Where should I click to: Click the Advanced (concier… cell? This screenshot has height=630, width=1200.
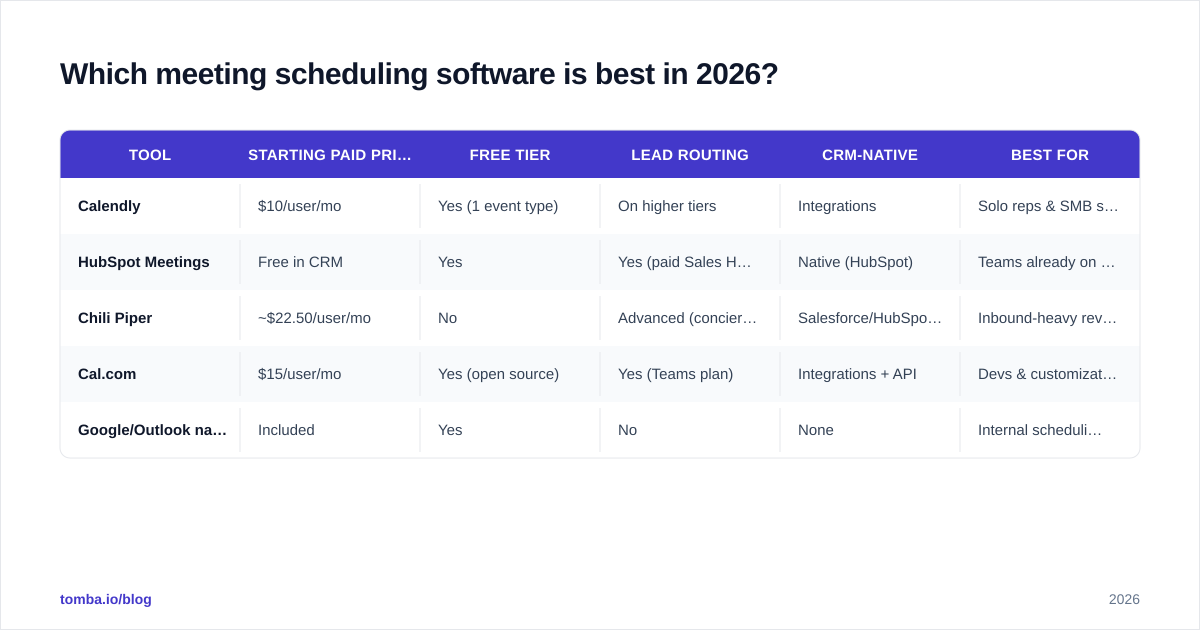688,318
